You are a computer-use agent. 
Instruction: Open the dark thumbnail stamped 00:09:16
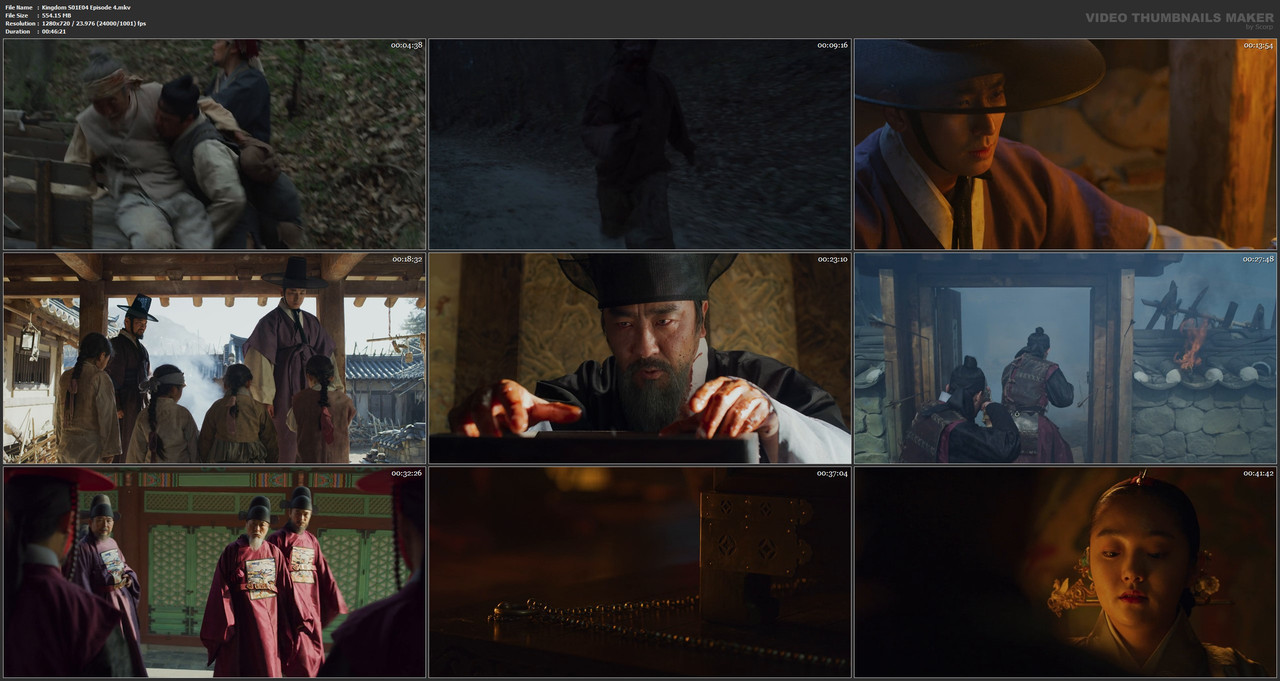click(x=640, y=144)
